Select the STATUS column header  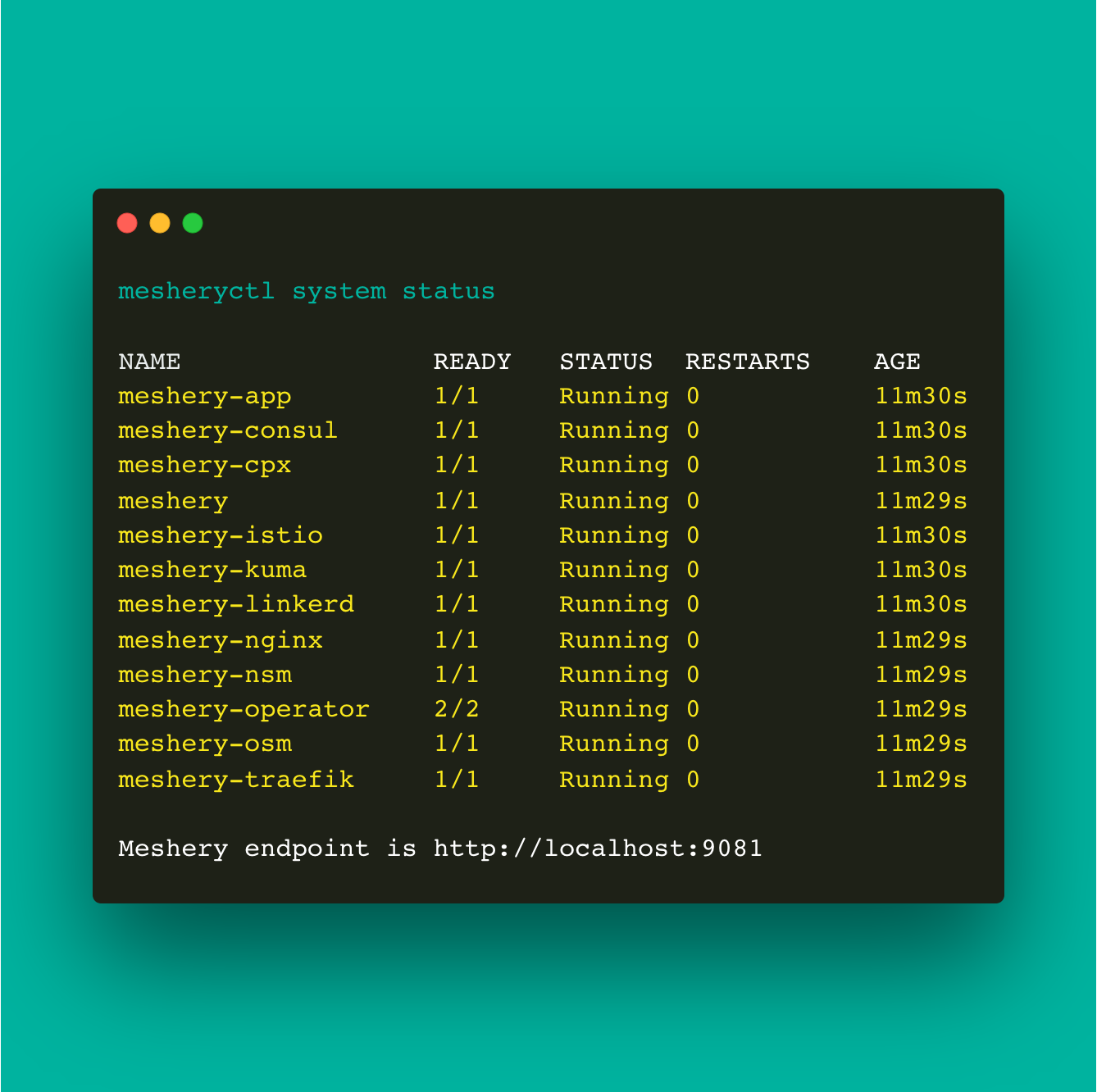click(x=606, y=361)
